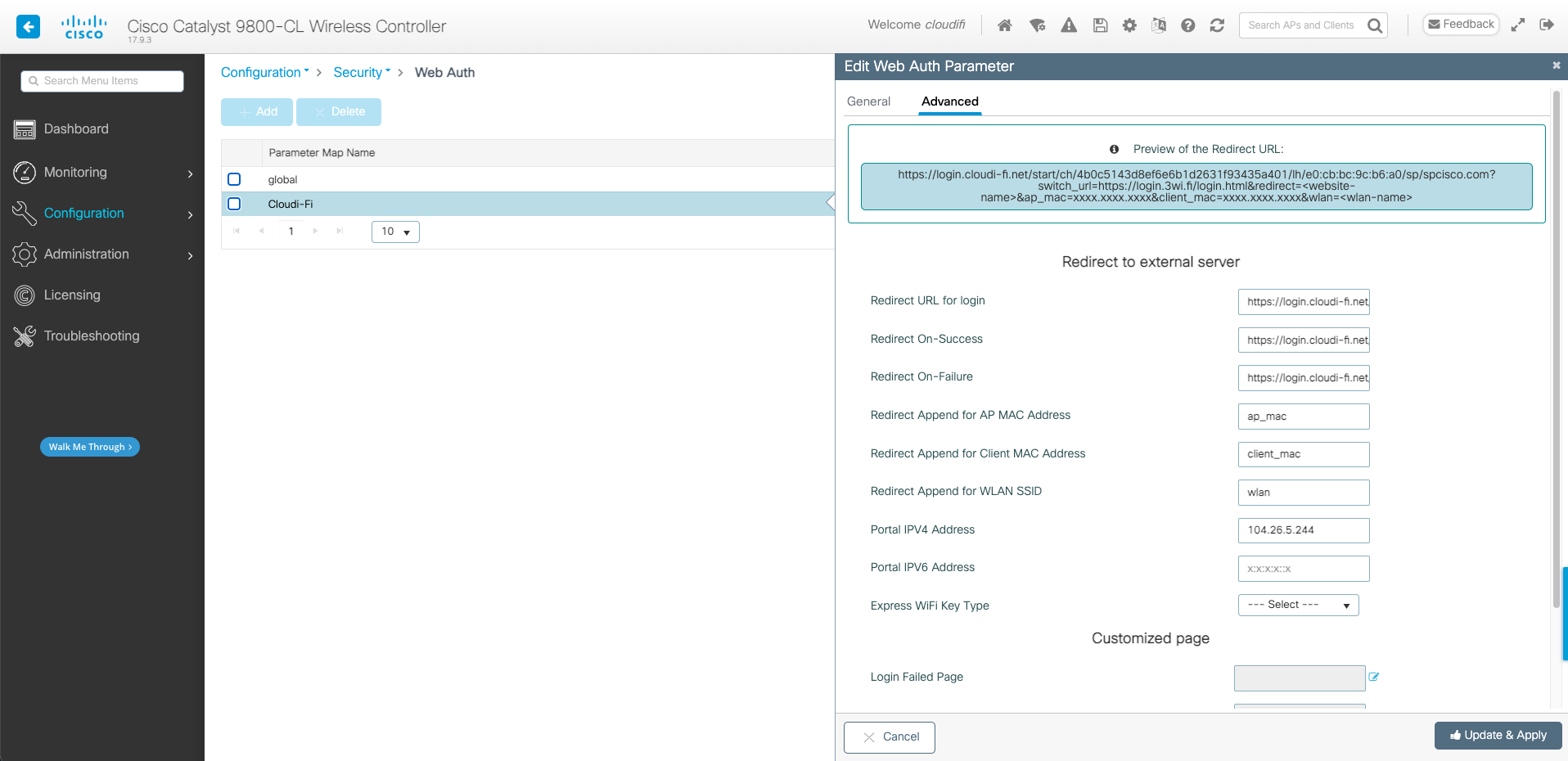Open Troubleshooting from the sidebar
Screen dimensions: 1568x761
coord(92,336)
